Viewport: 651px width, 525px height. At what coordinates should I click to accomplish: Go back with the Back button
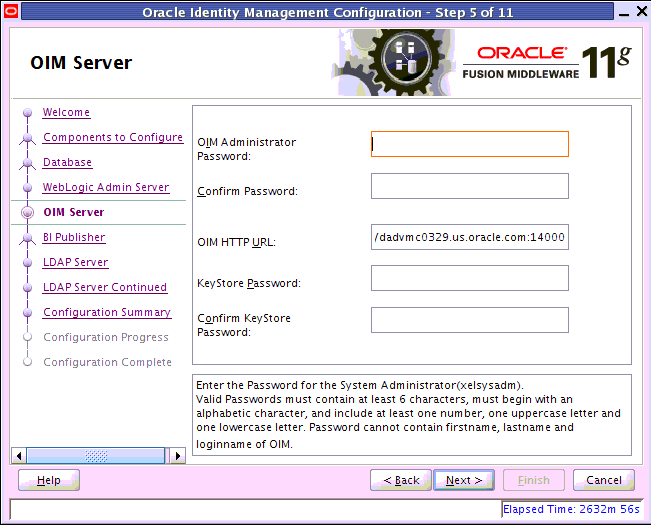point(401,480)
